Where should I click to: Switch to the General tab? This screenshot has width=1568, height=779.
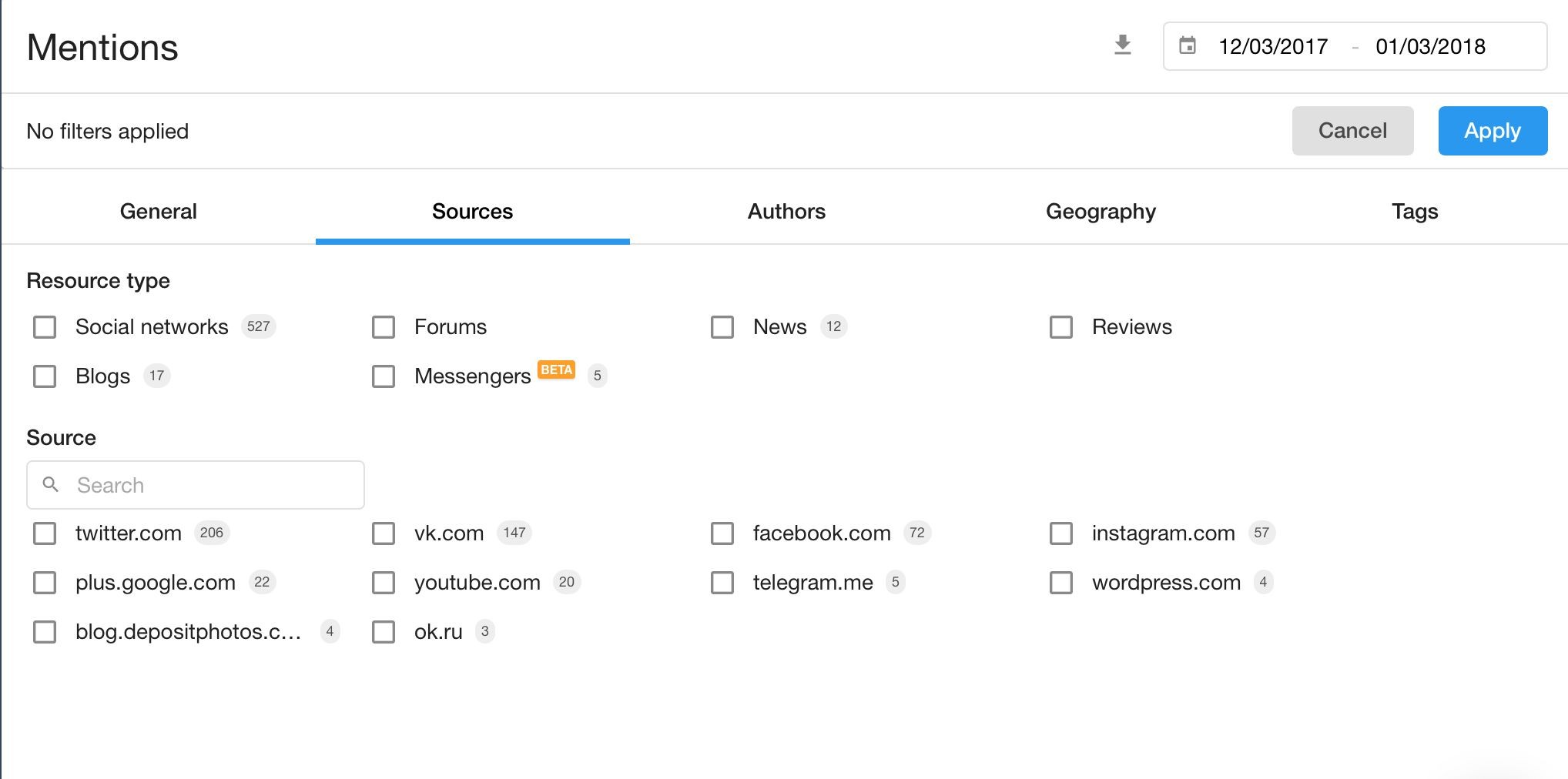tap(159, 211)
